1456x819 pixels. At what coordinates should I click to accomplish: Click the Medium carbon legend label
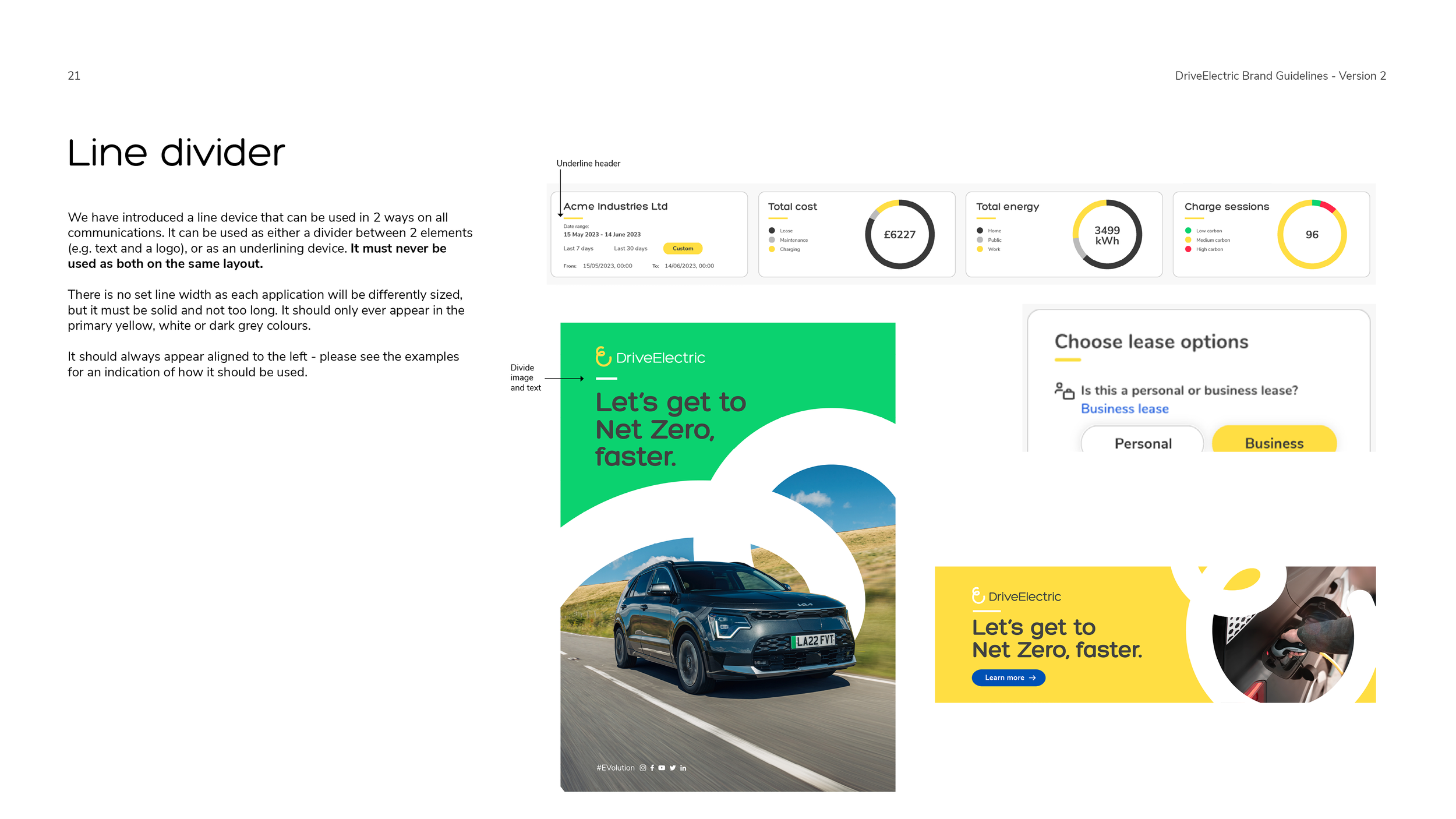tap(1213, 240)
